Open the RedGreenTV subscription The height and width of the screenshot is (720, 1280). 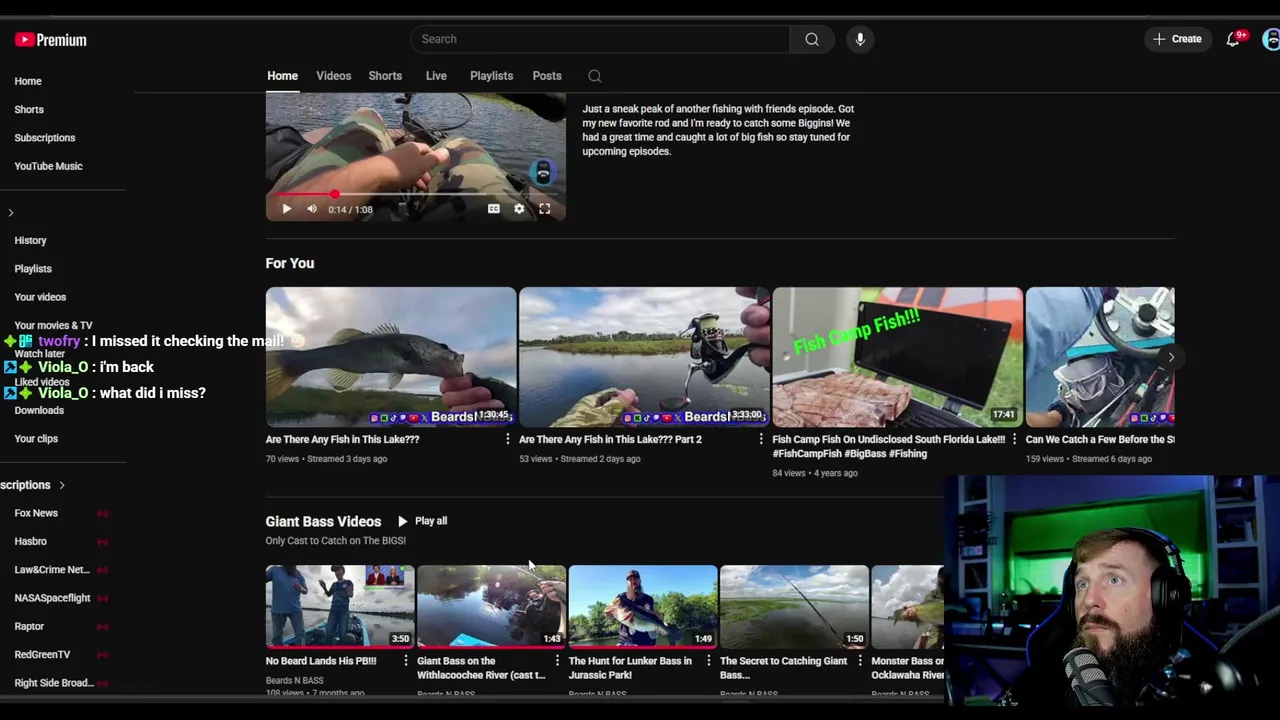coord(42,654)
